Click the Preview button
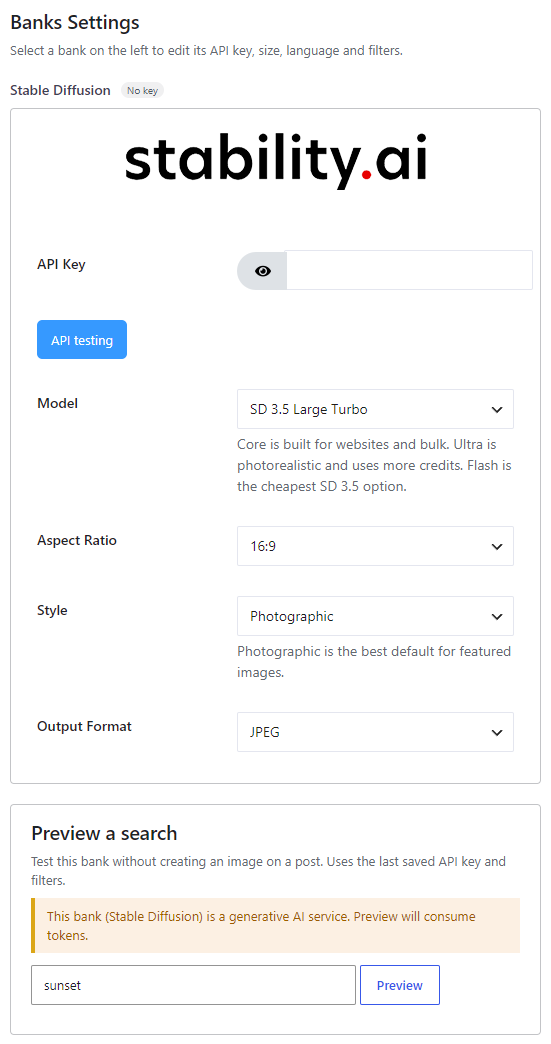551x1044 pixels. point(400,985)
